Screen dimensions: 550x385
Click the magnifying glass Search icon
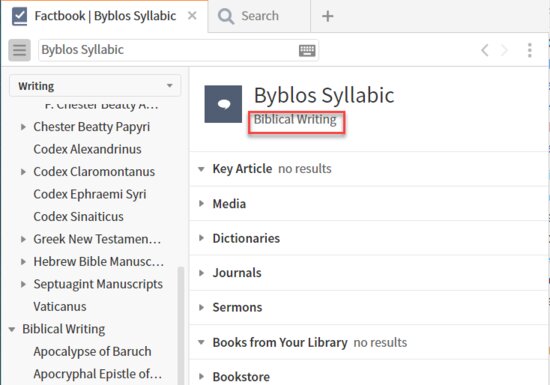coord(226,16)
